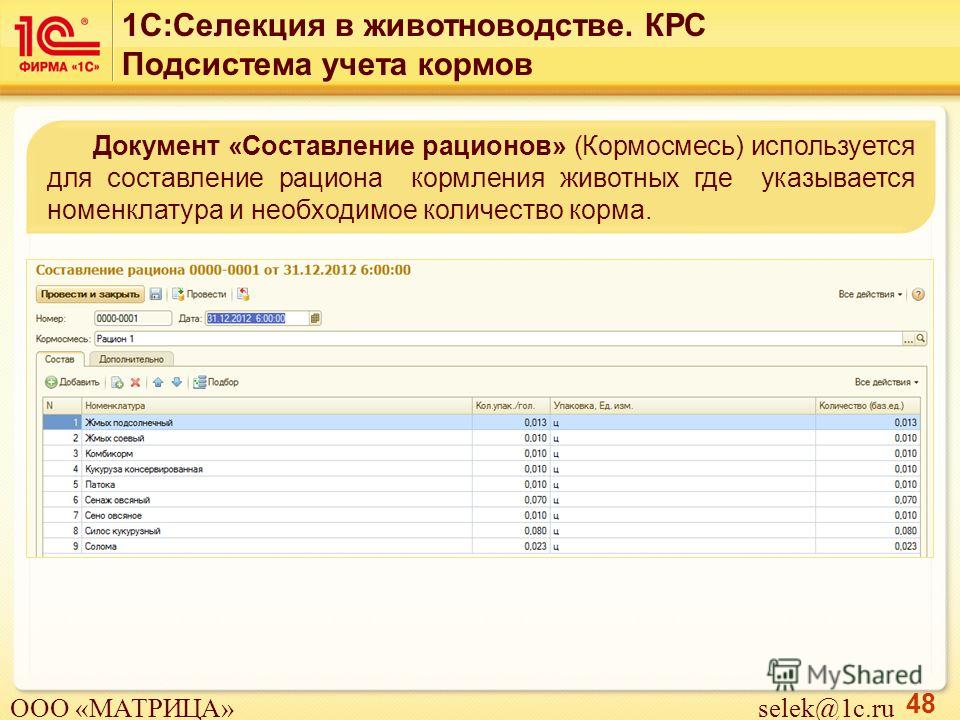960x720 pixels.
Task: Click the 1С firm logo
Action: pos(57,44)
